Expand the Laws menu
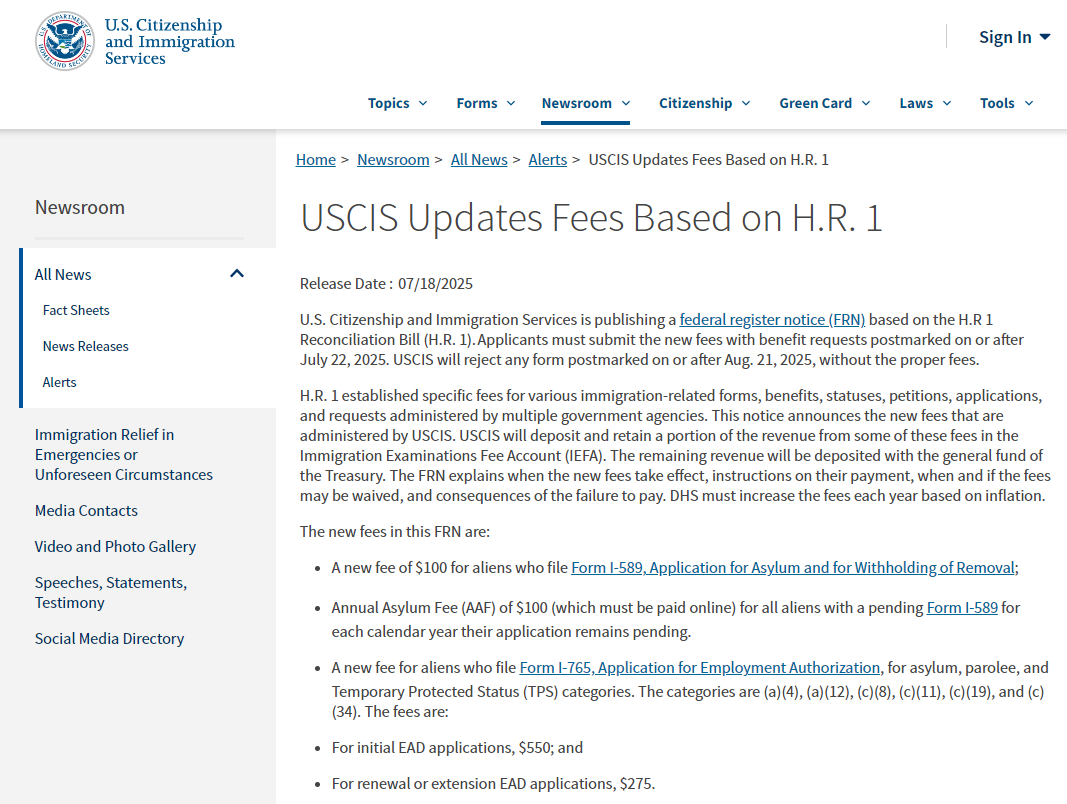This screenshot has width=1067, height=804. (x=924, y=103)
